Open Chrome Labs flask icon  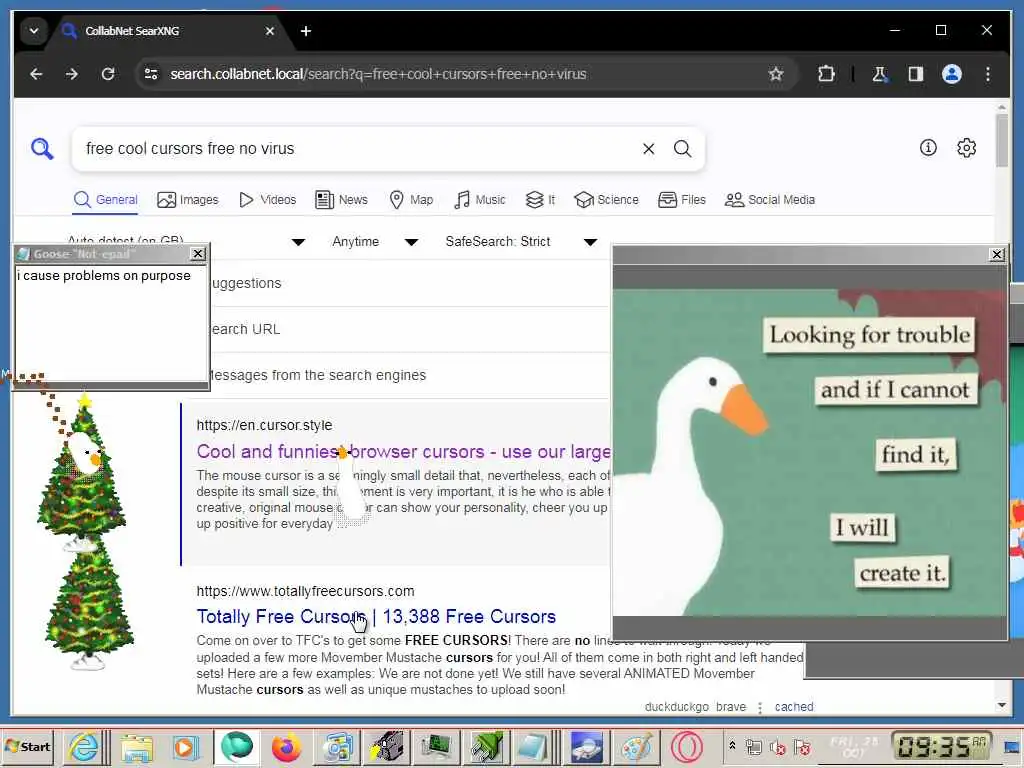tap(880, 74)
